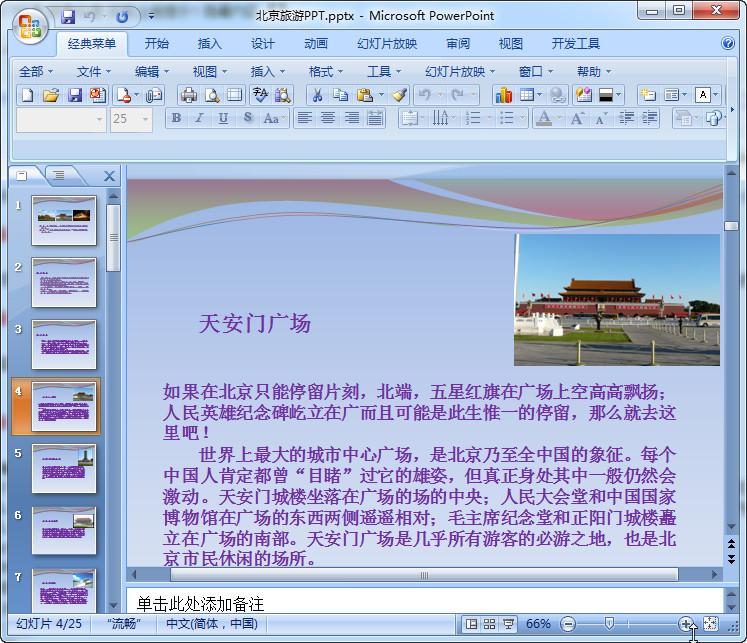The height and width of the screenshot is (643, 747).
Task: Expand the bullet list dropdown
Action: (x=522, y=118)
